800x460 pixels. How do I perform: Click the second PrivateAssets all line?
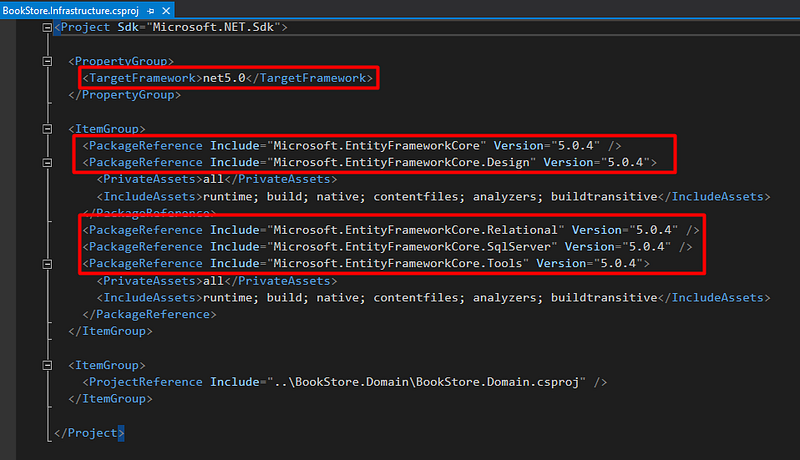coord(217,281)
